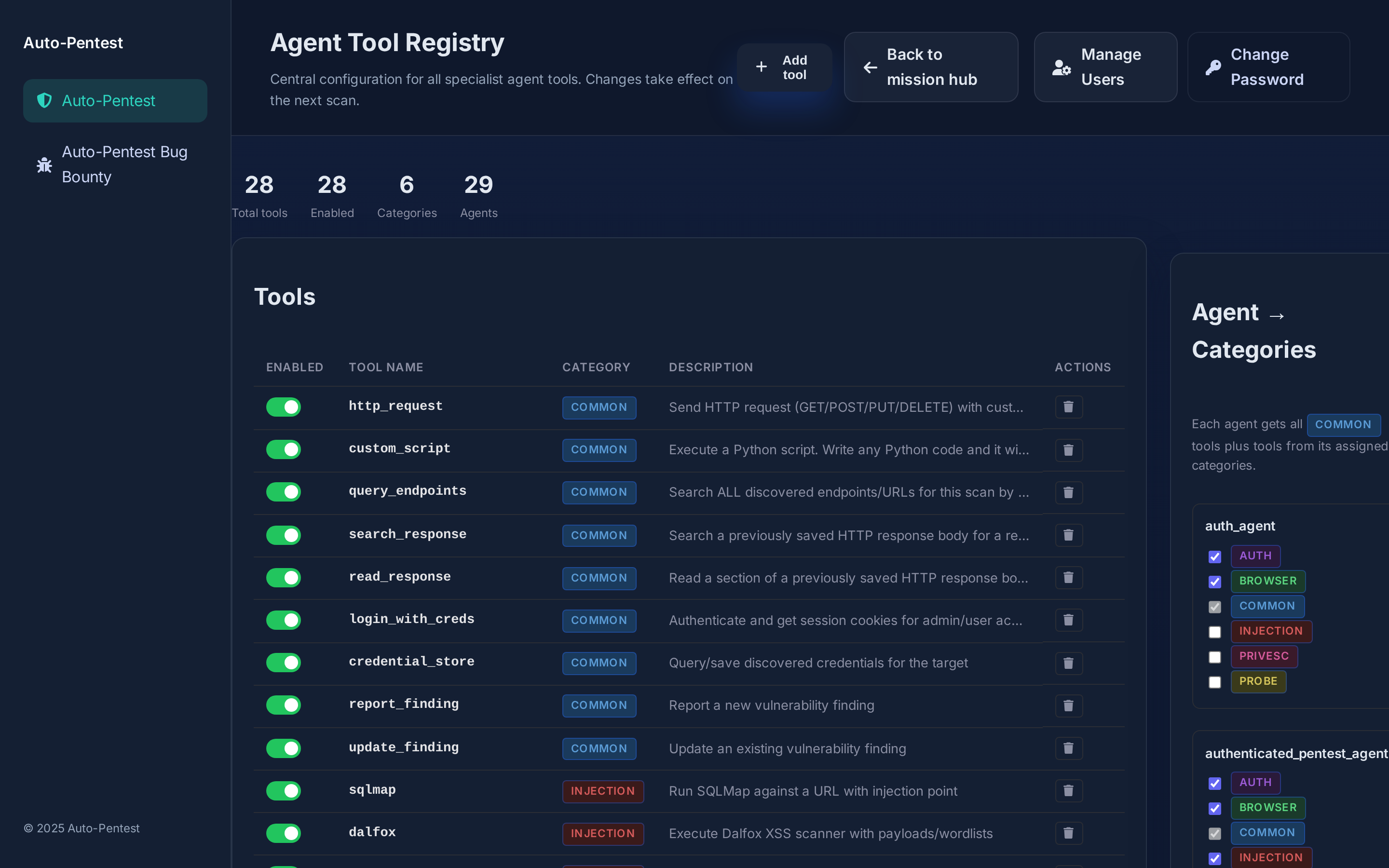The height and width of the screenshot is (868, 1389).
Task: Click the back arrow beside mission hub
Action: click(870, 67)
